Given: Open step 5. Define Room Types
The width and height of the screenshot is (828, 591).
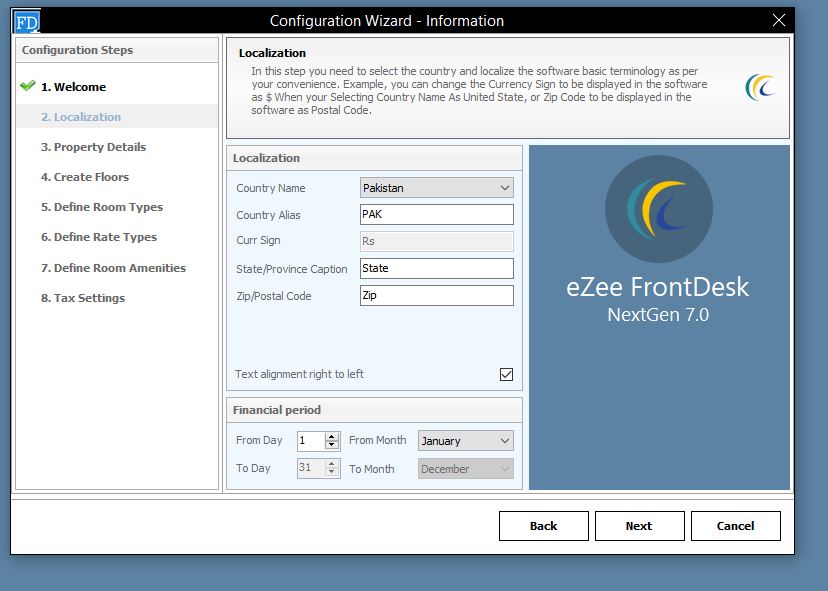Looking at the screenshot, I should pyautogui.click(x=102, y=207).
